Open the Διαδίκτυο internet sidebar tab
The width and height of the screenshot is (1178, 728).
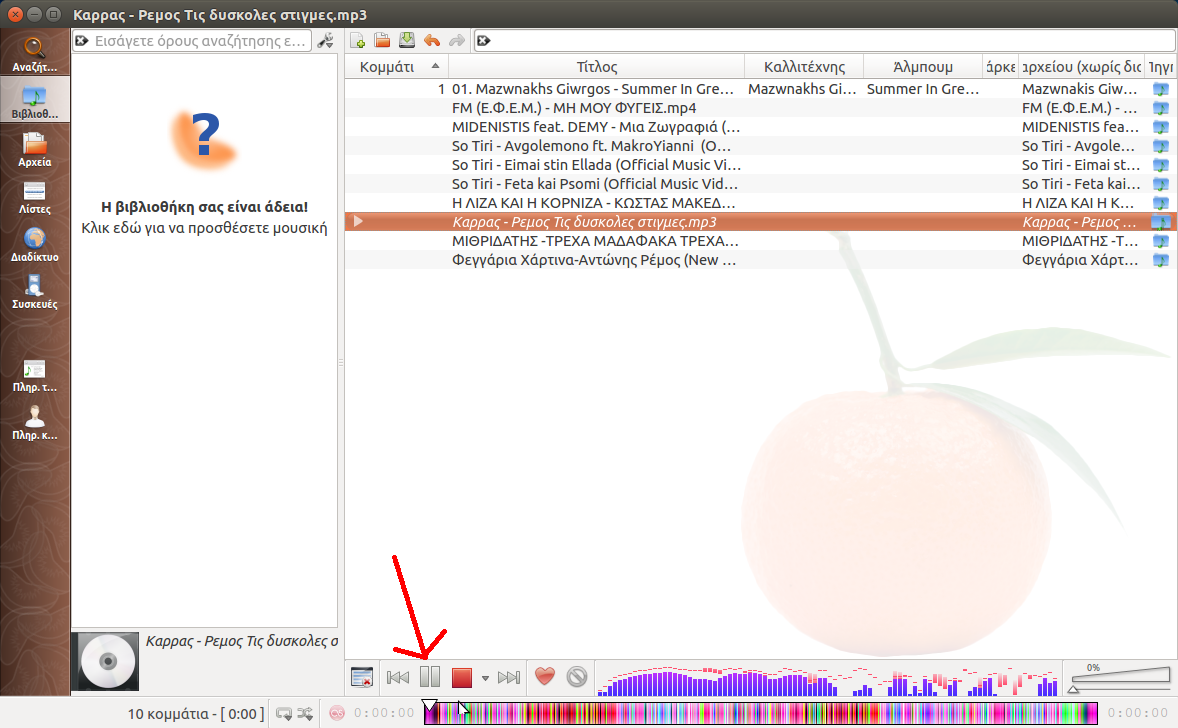(35, 243)
